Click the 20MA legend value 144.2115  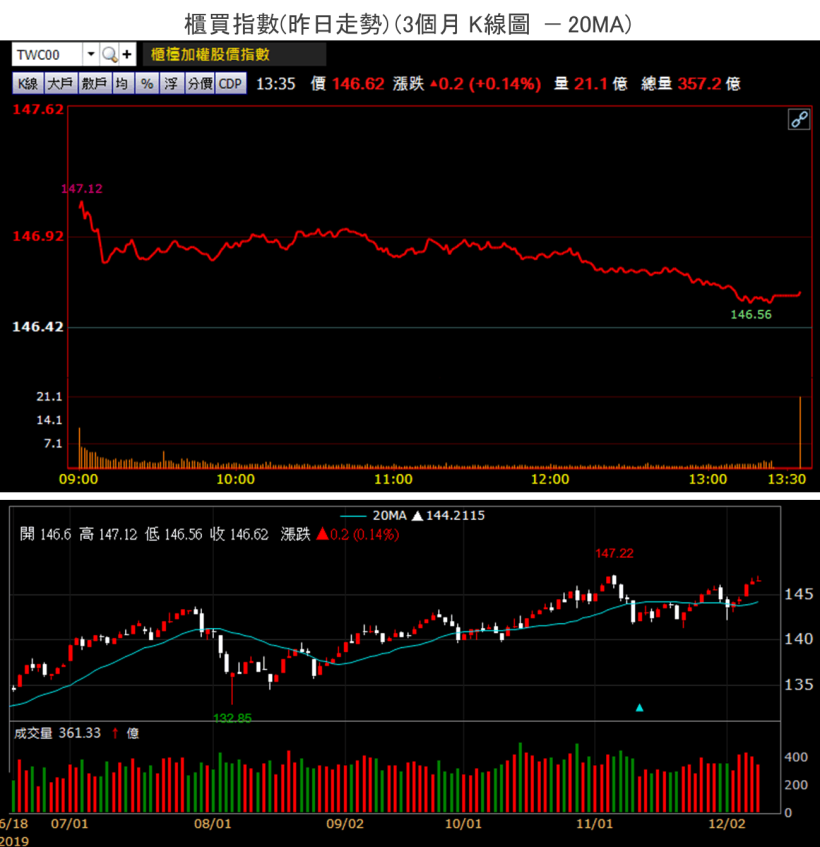coord(455,515)
